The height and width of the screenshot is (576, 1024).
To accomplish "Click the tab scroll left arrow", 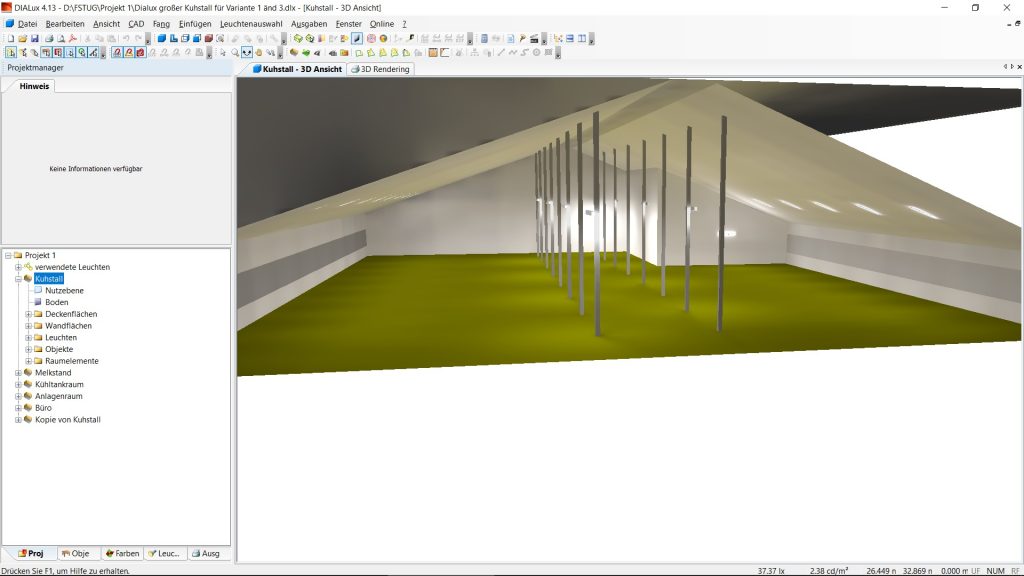I will tap(1005, 67).
